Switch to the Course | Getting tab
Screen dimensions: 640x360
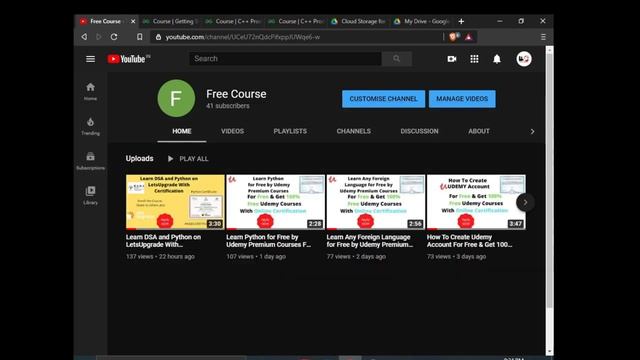171,21
